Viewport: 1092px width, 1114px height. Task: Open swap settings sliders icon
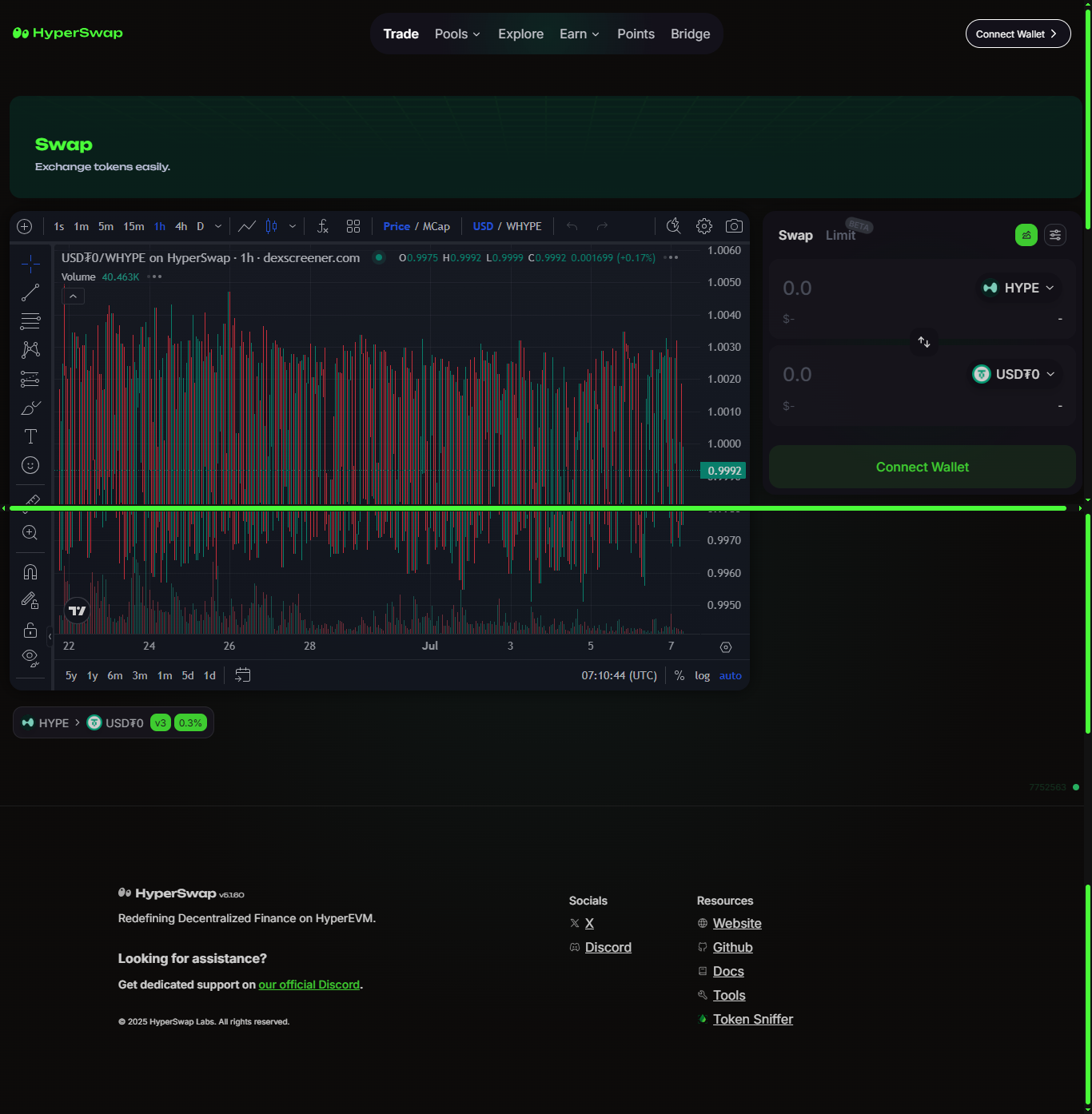pos(1055,235)
